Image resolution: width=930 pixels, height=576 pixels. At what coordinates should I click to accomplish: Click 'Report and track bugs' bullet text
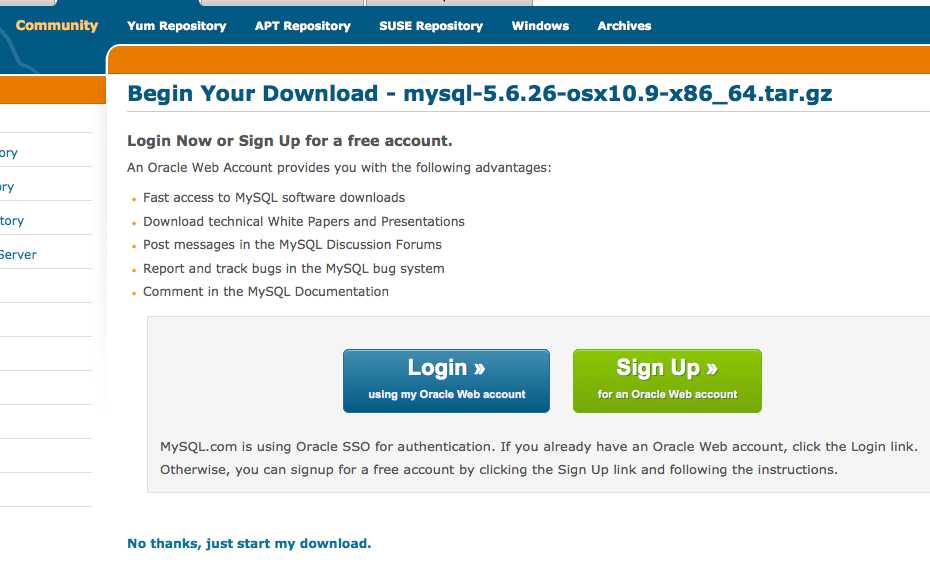coord(294,268)
